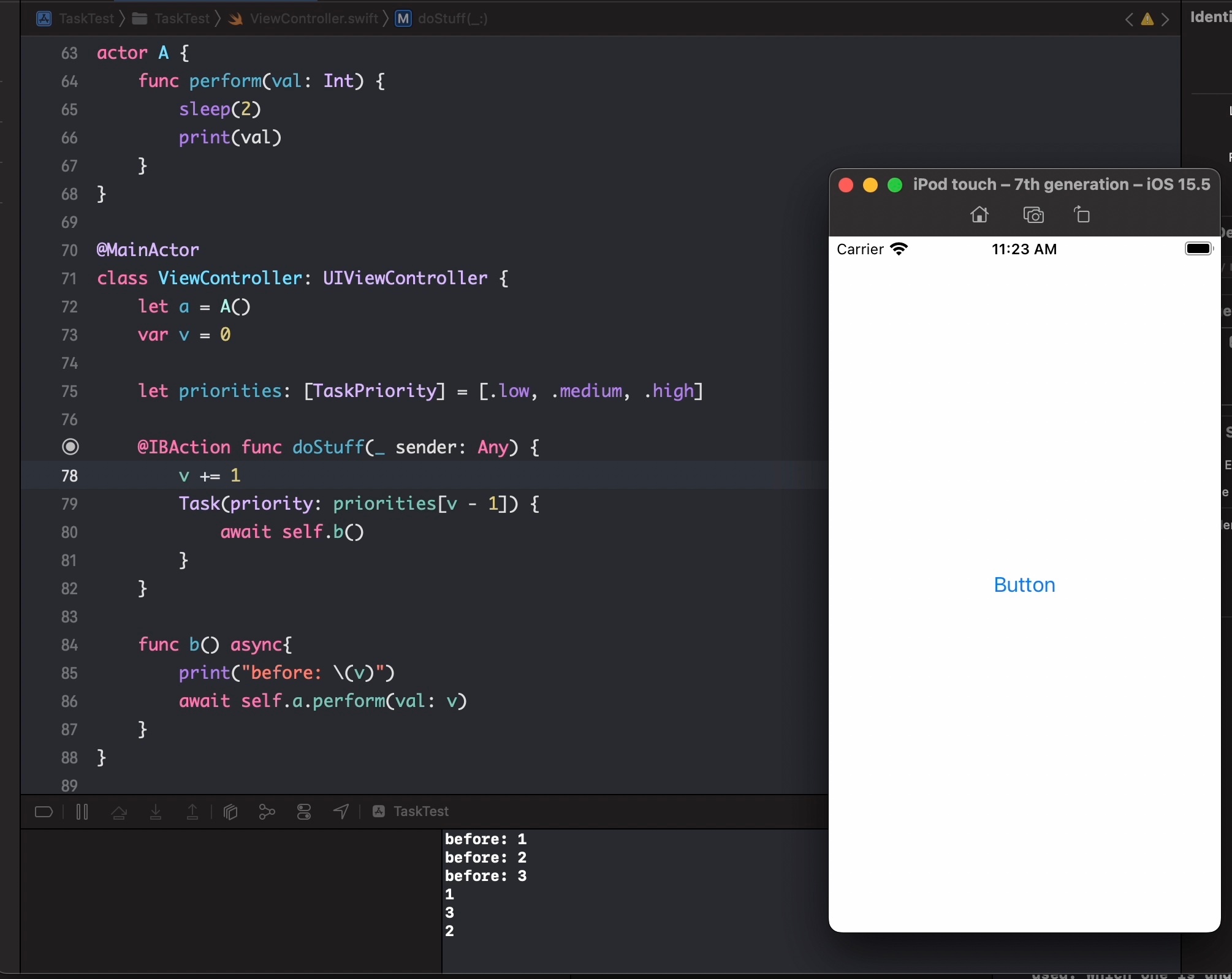Toggle breakpoints activation in debug bar
Image resolution: width=1232 pixels, height=979 pixels.
[x=44, y=812]
